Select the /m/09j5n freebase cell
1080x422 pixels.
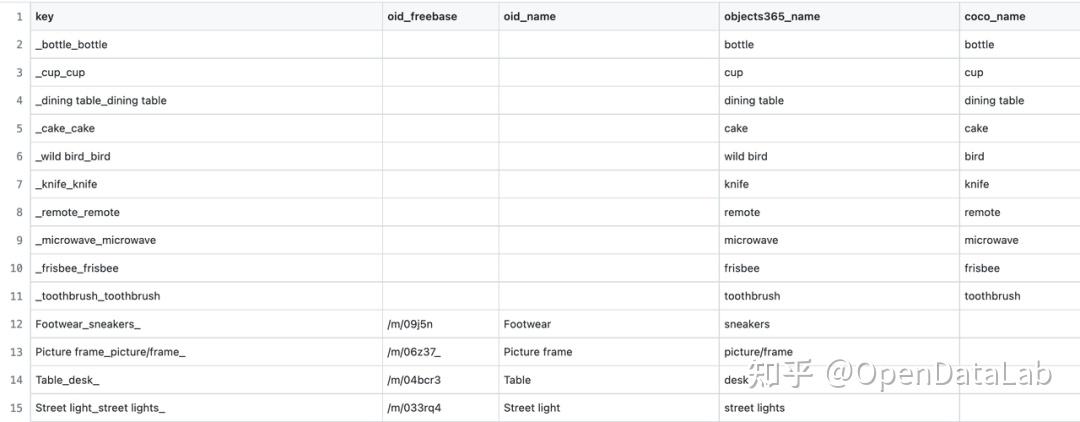440,324
